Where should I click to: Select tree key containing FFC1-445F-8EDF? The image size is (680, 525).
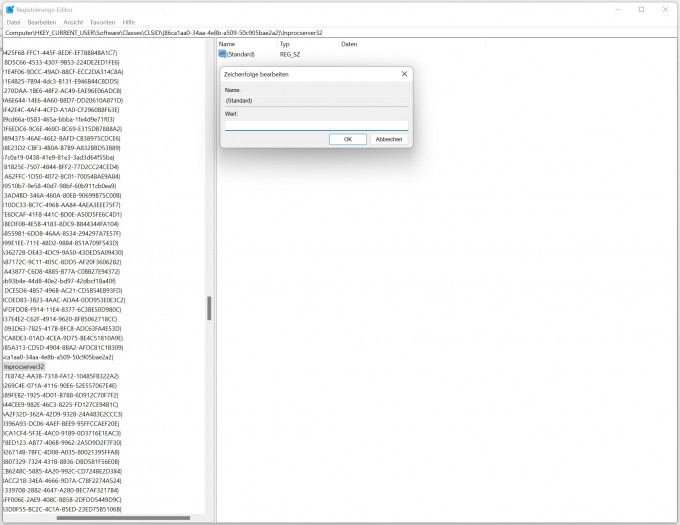coord(60,53)
